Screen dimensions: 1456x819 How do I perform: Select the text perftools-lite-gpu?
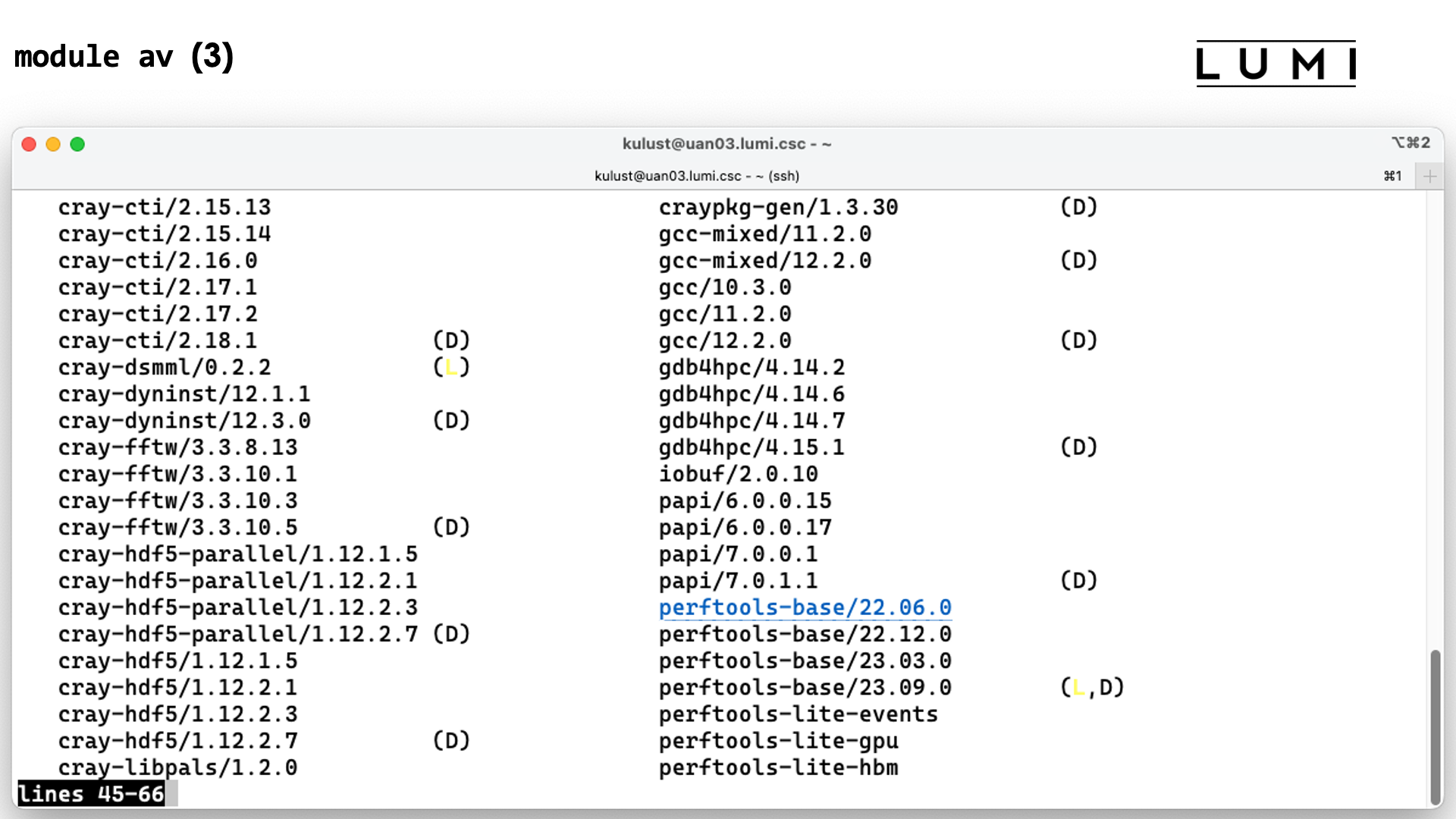tap(778, 741)
